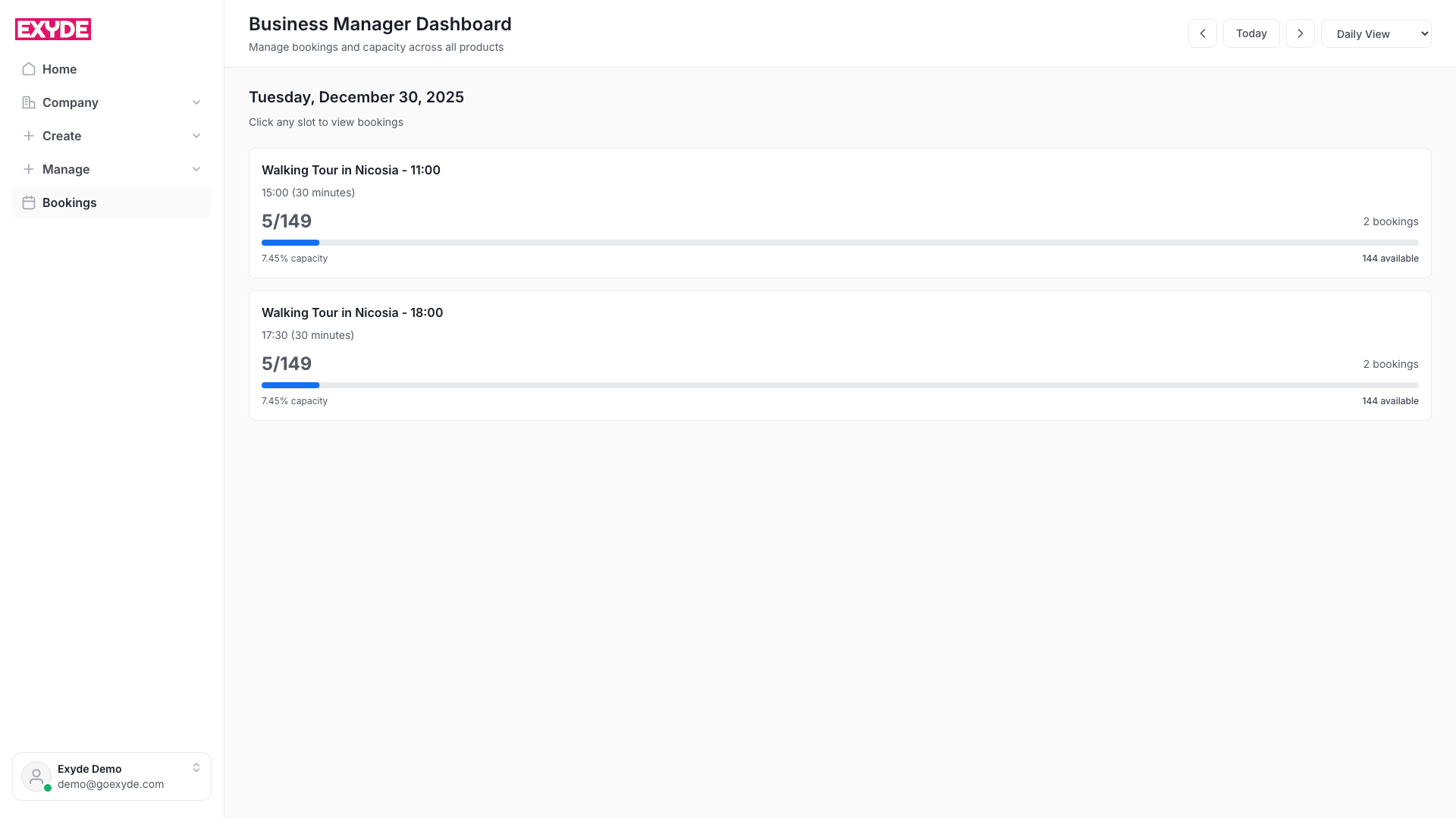Image resolution: width=1456 pixels, height=819 pixels.
Task: Click the plus icon next to Create
Action: pos(28,136)
